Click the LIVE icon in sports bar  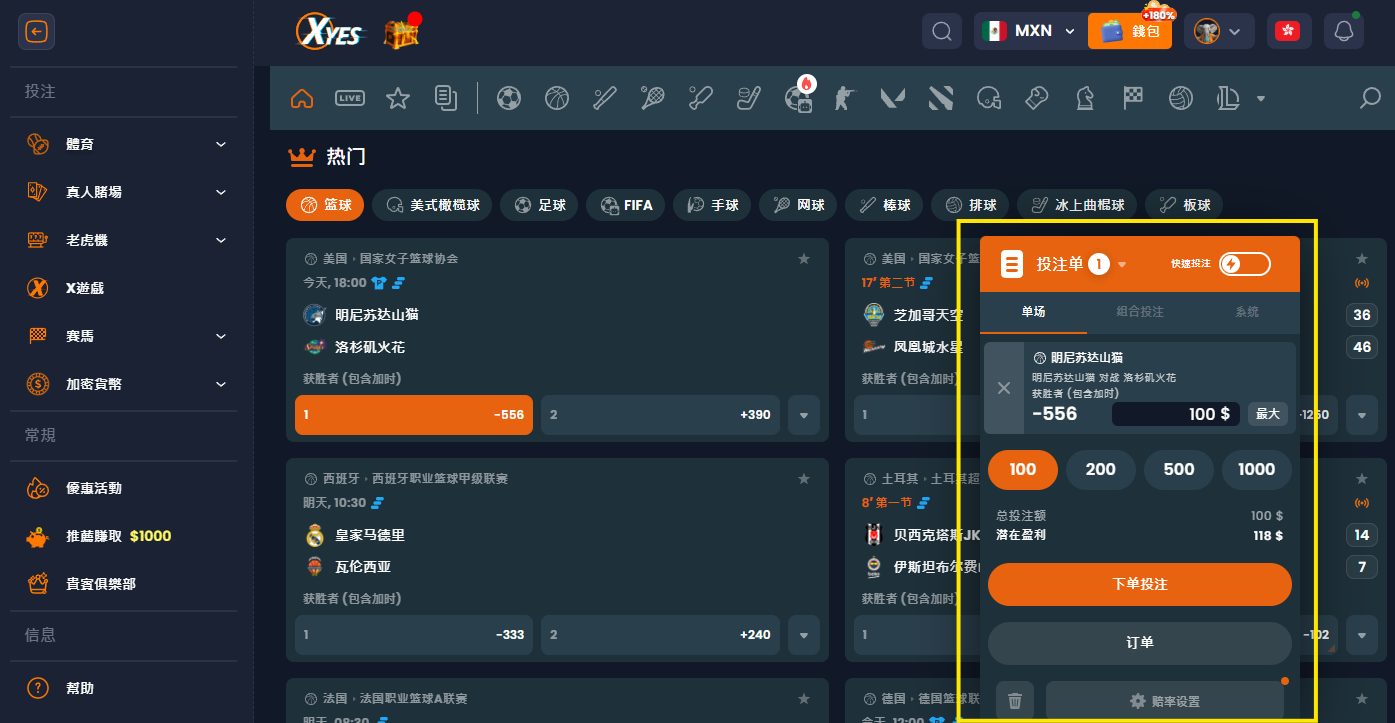350,98
